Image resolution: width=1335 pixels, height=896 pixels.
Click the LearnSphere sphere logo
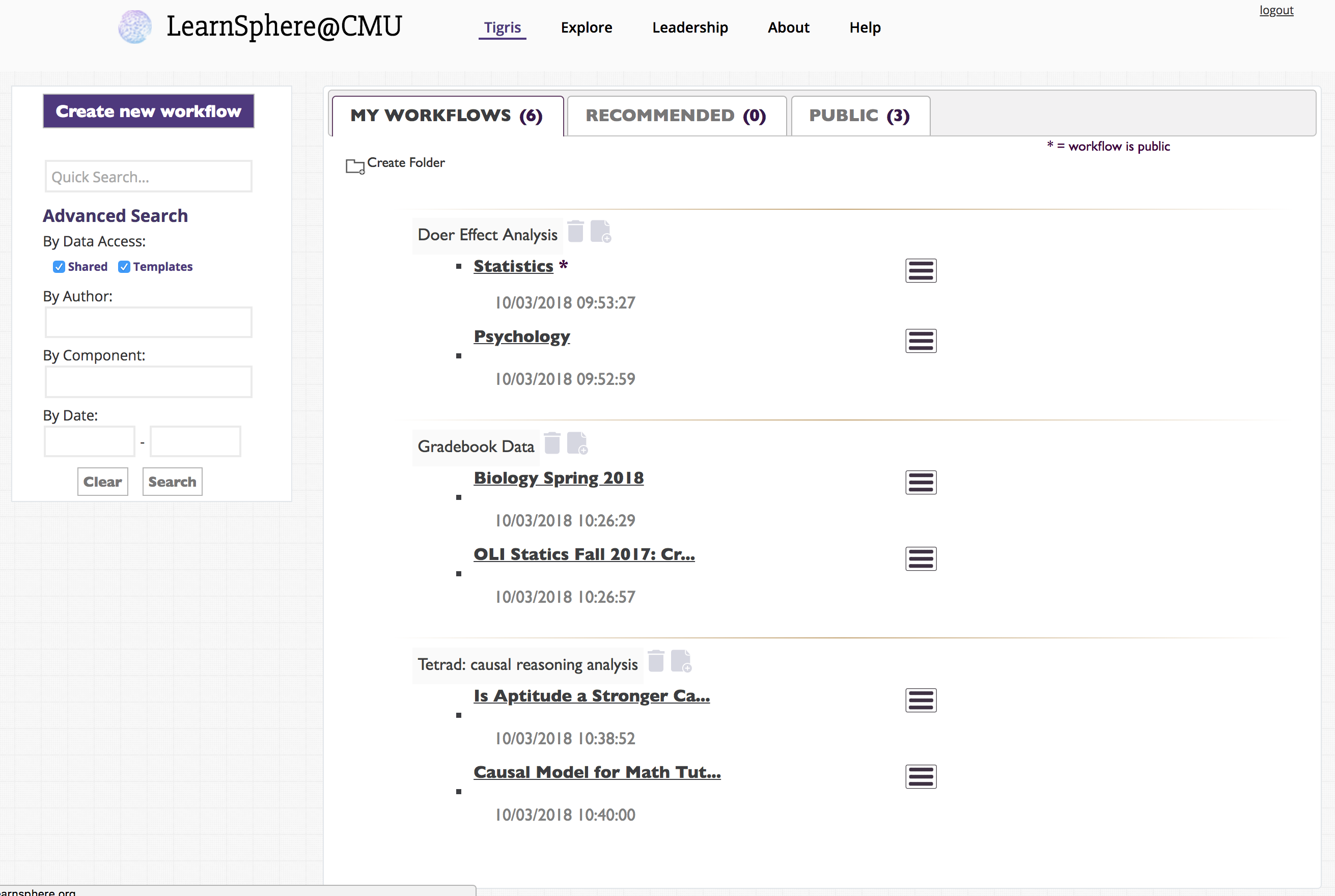click(x=135, y=27)
